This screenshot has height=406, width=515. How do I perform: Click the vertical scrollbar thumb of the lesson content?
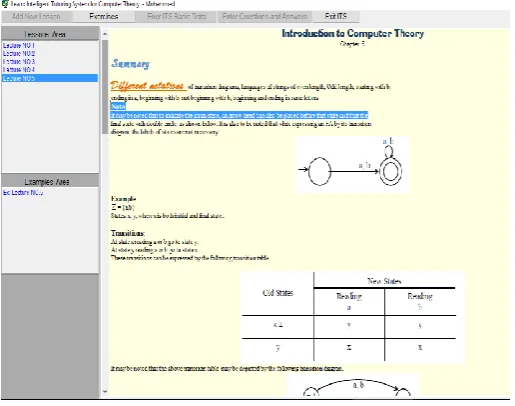coord(105,87)
